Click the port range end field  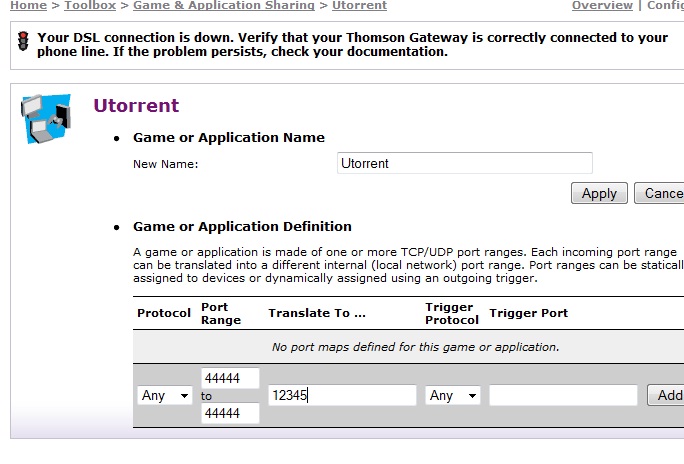[230, 413]
